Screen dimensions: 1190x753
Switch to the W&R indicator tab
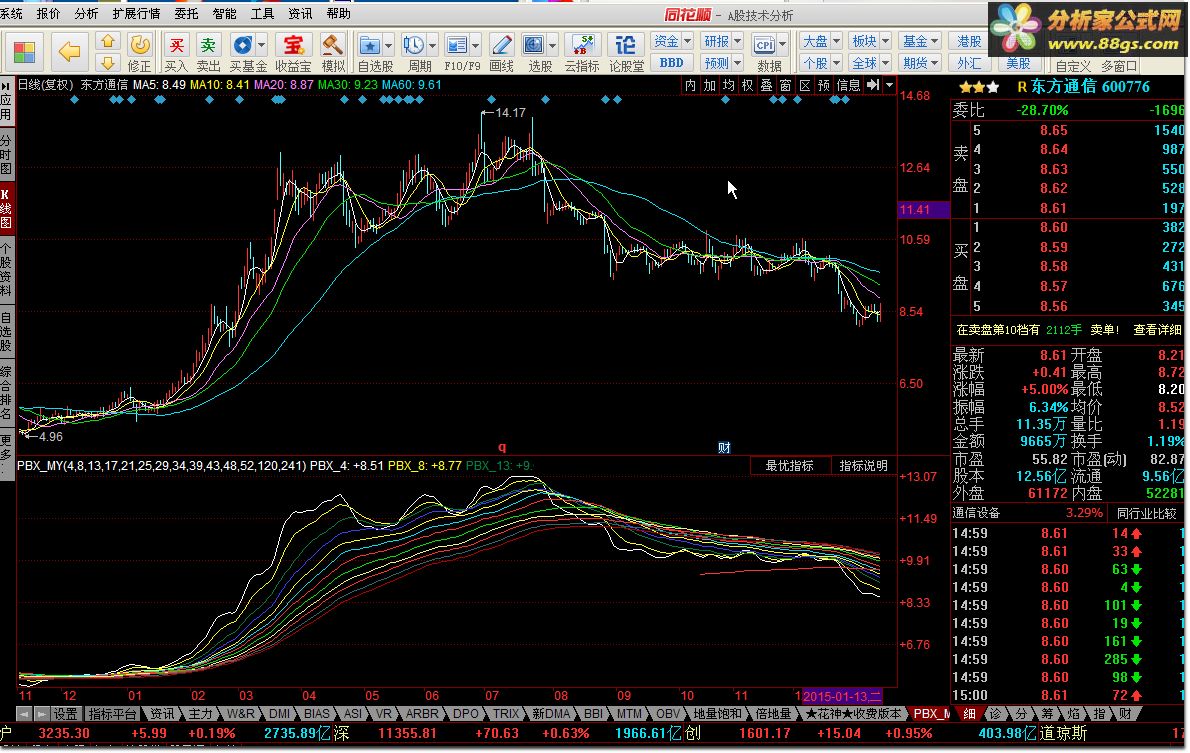click(240, 714)
